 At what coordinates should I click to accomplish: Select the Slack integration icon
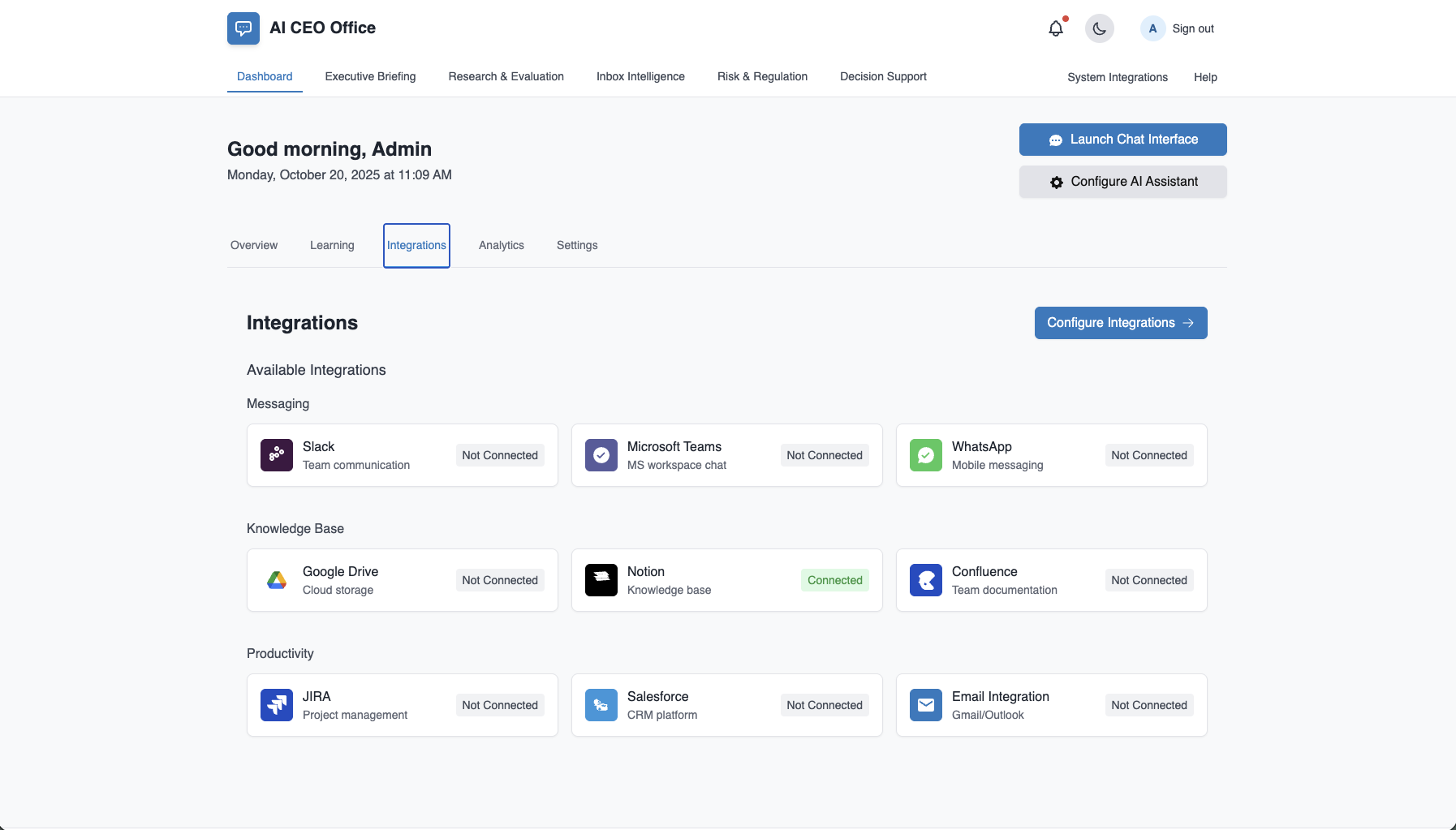277,455
